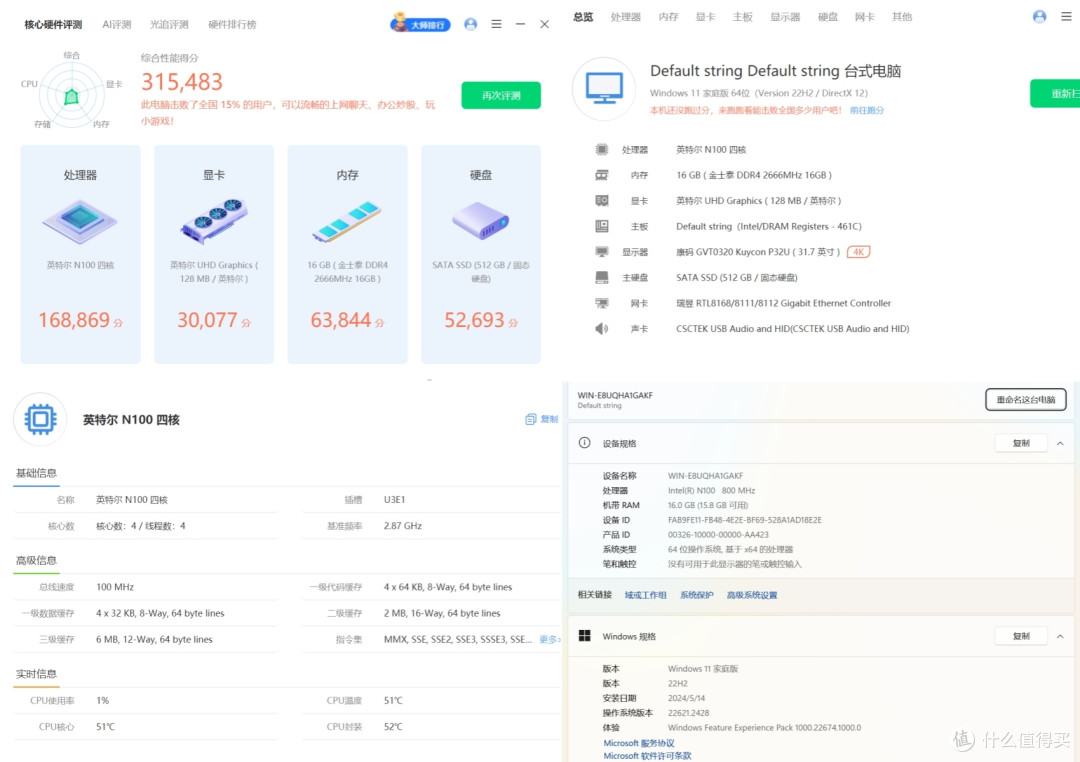Open hamburger menu in overview window
1080x762 pixels.
(1066, 17)
